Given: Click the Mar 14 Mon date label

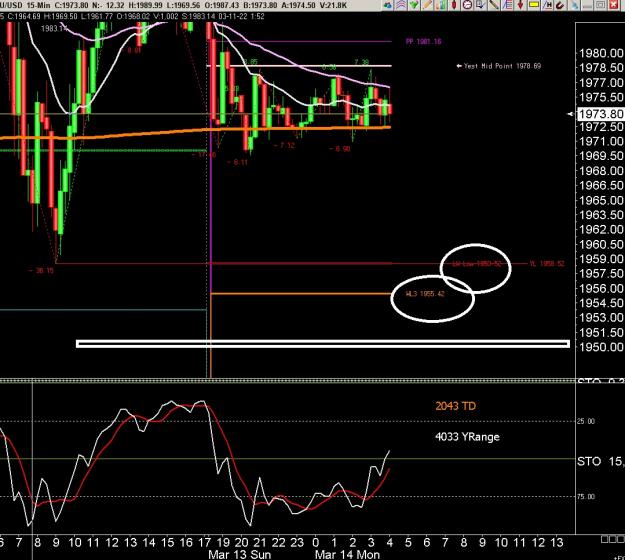Looking at the screenshot, I should (x=347, y=554).
